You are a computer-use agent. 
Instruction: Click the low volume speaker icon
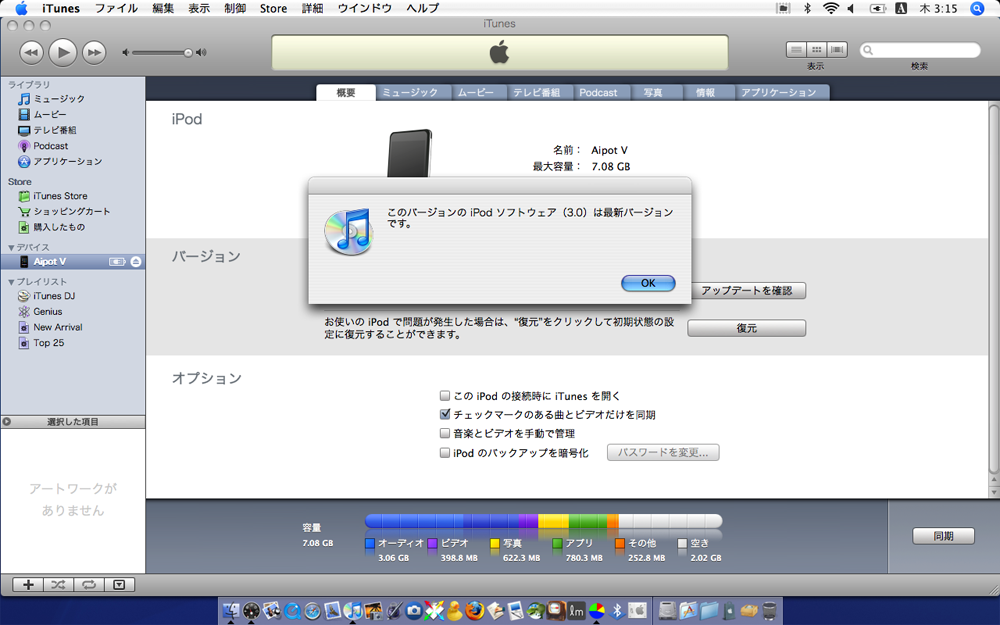point(126,53)
